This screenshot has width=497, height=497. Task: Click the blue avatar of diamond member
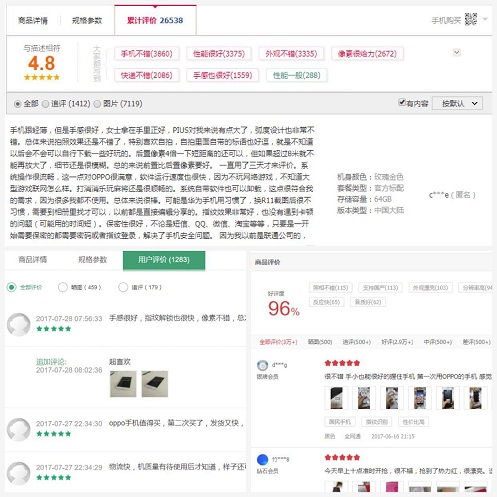click(263, 459)
